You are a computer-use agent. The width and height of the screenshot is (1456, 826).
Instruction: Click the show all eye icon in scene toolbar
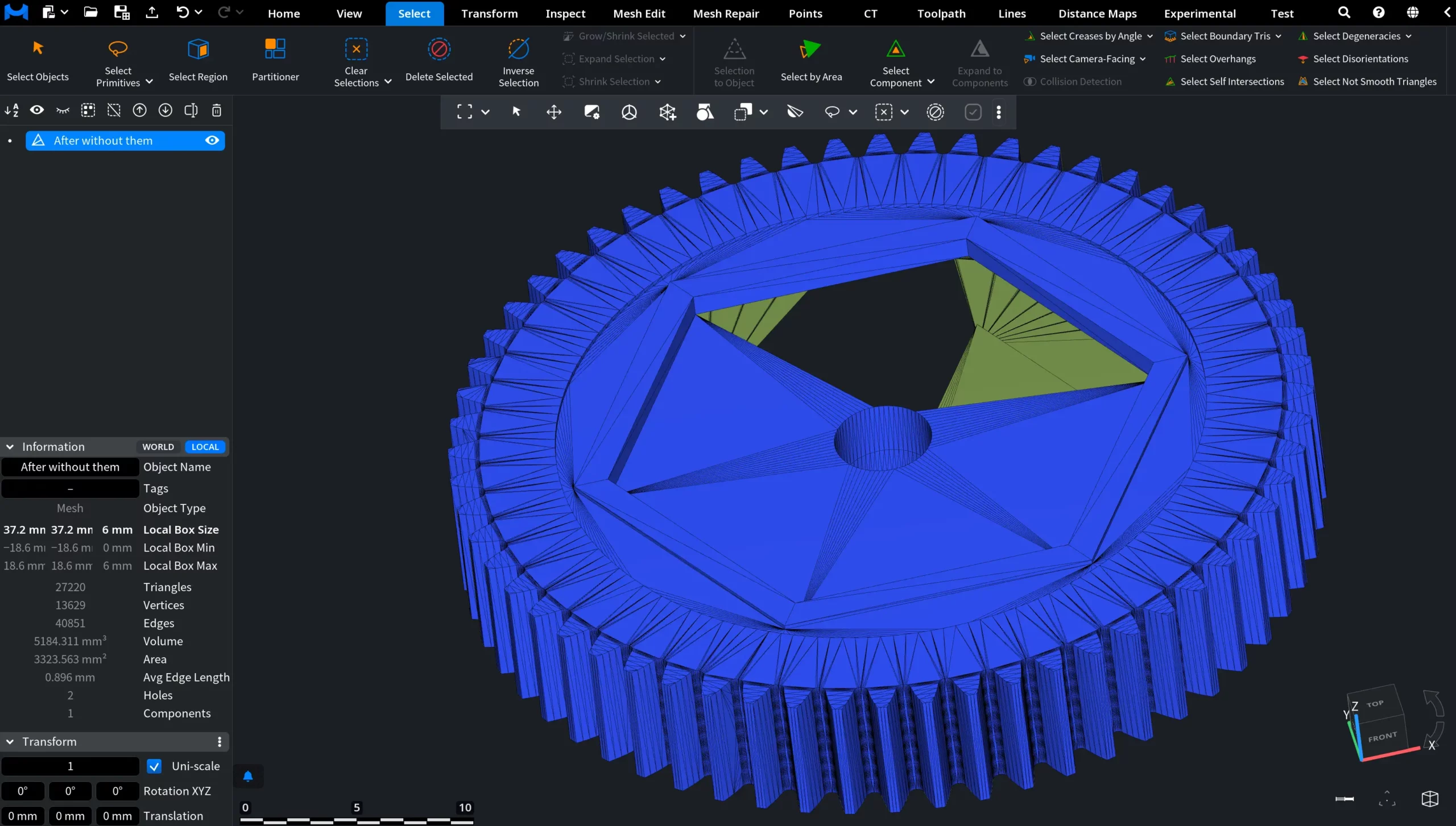click(37, 110)
